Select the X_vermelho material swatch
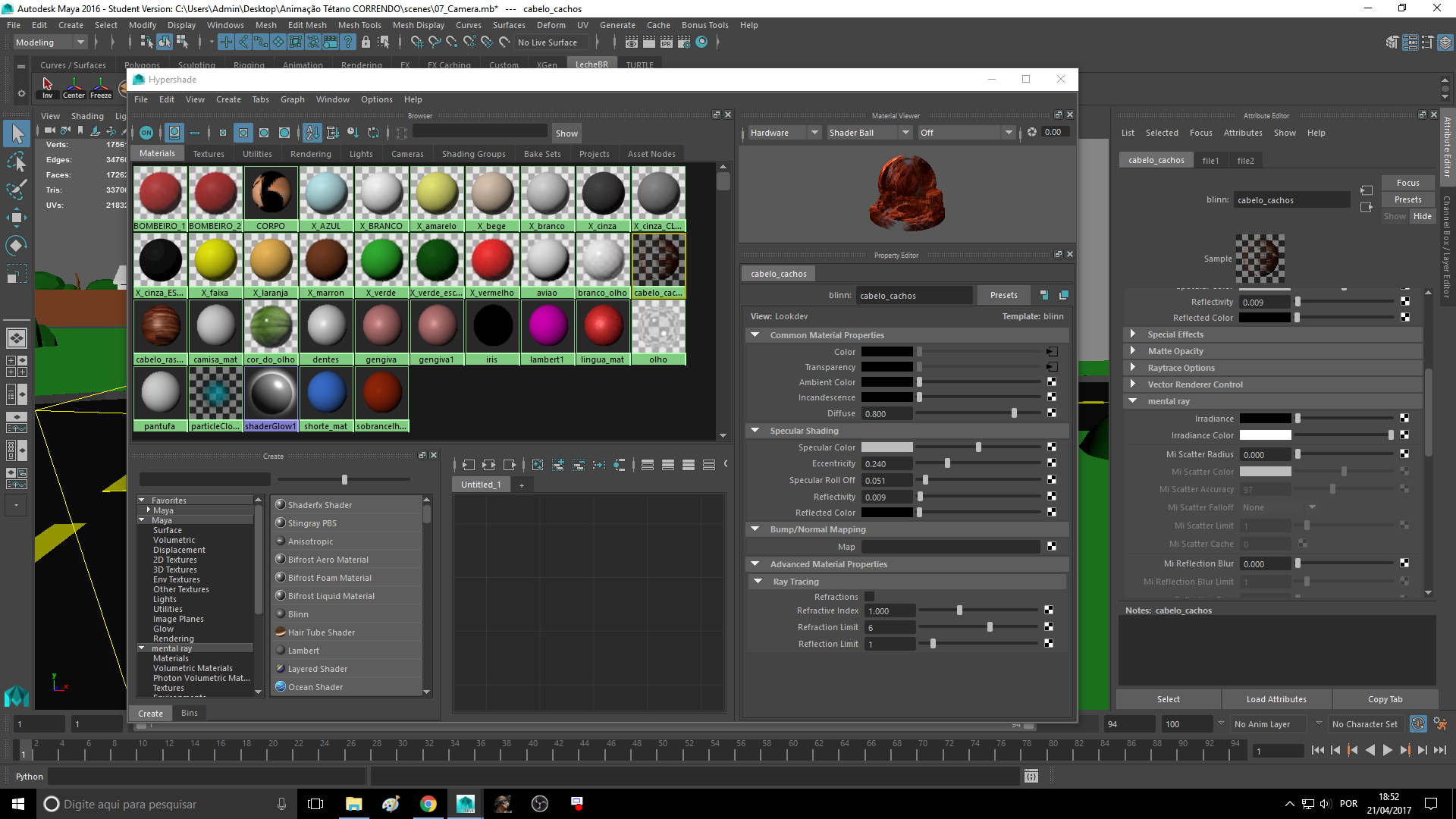This screenshot has width=1456, height=819. pos(491,265)
